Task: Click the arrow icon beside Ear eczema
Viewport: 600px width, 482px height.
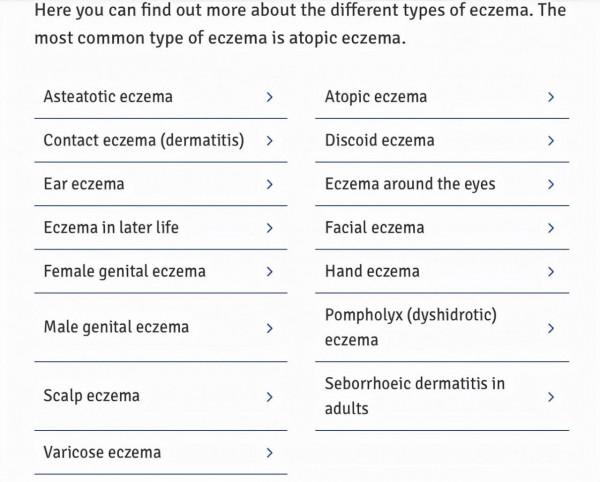Action: (270, 185)
